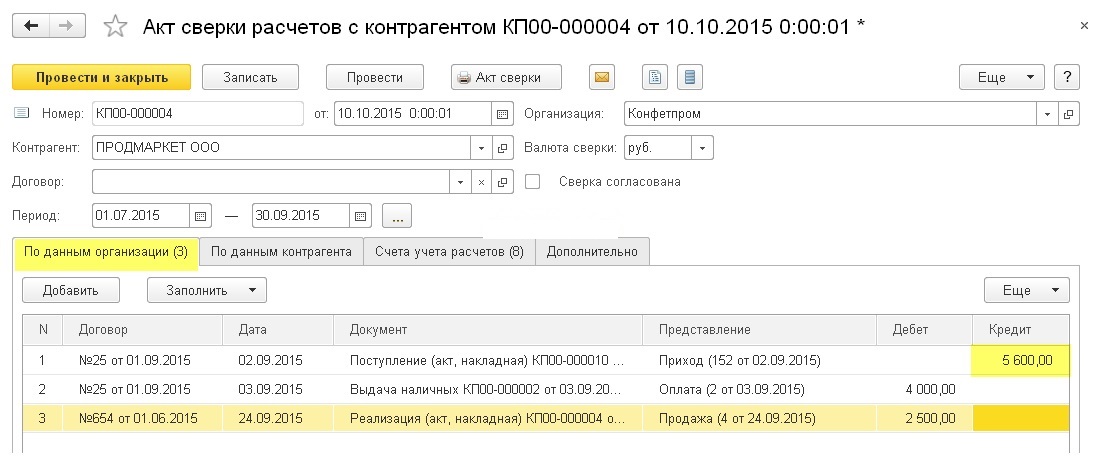This screenshot has width=1100, height=467.
Task: Select credit cell 5 600,00
Action: pyautogui.click(x=1021, y=360)
